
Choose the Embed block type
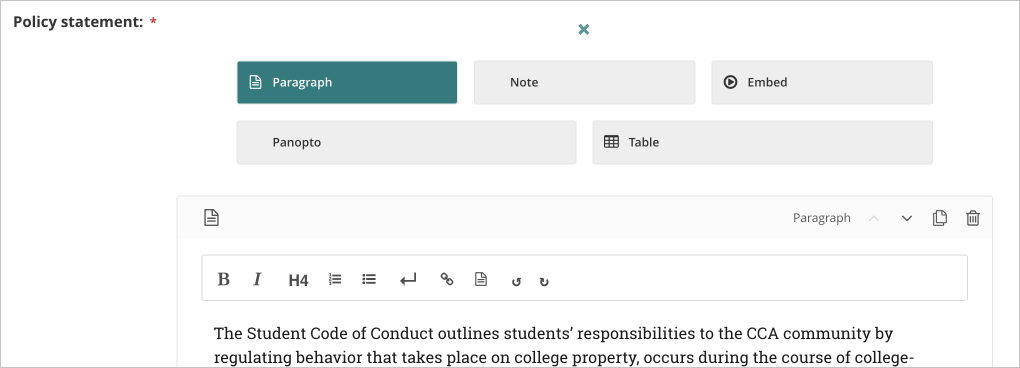[822, 83]
